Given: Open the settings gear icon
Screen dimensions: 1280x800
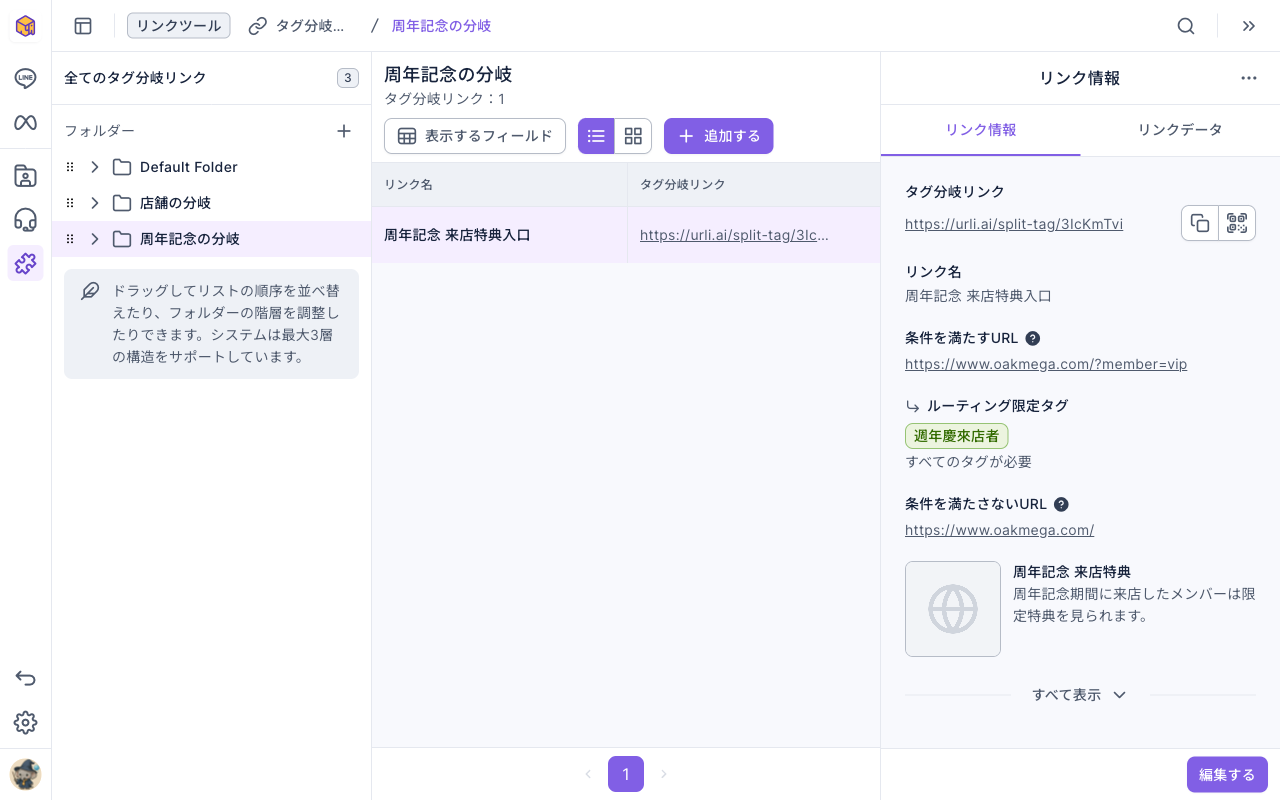Looking at the screenshot, I should tap(25, 722).
